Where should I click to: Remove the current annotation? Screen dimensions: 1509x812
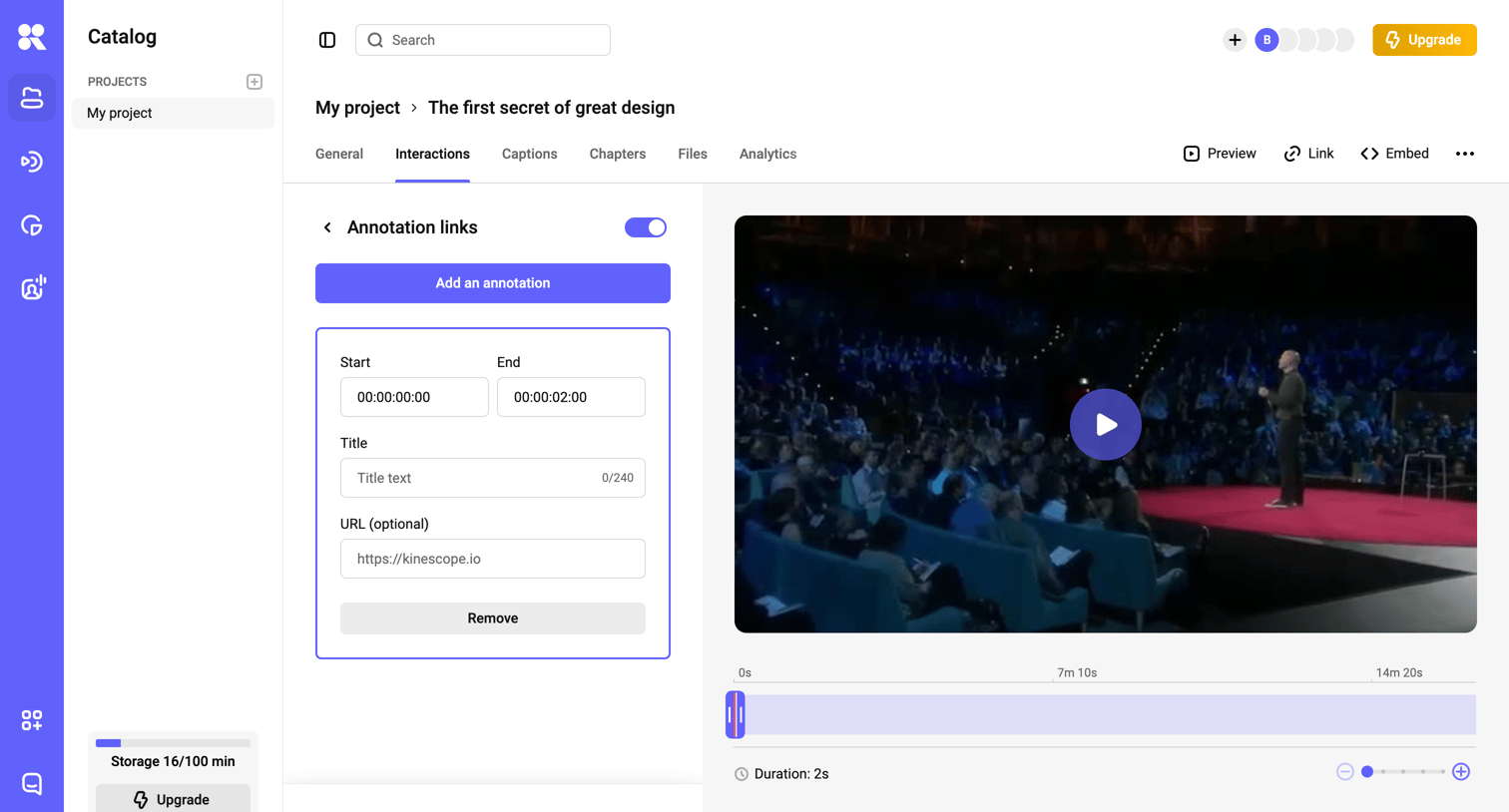click(493, 618)
